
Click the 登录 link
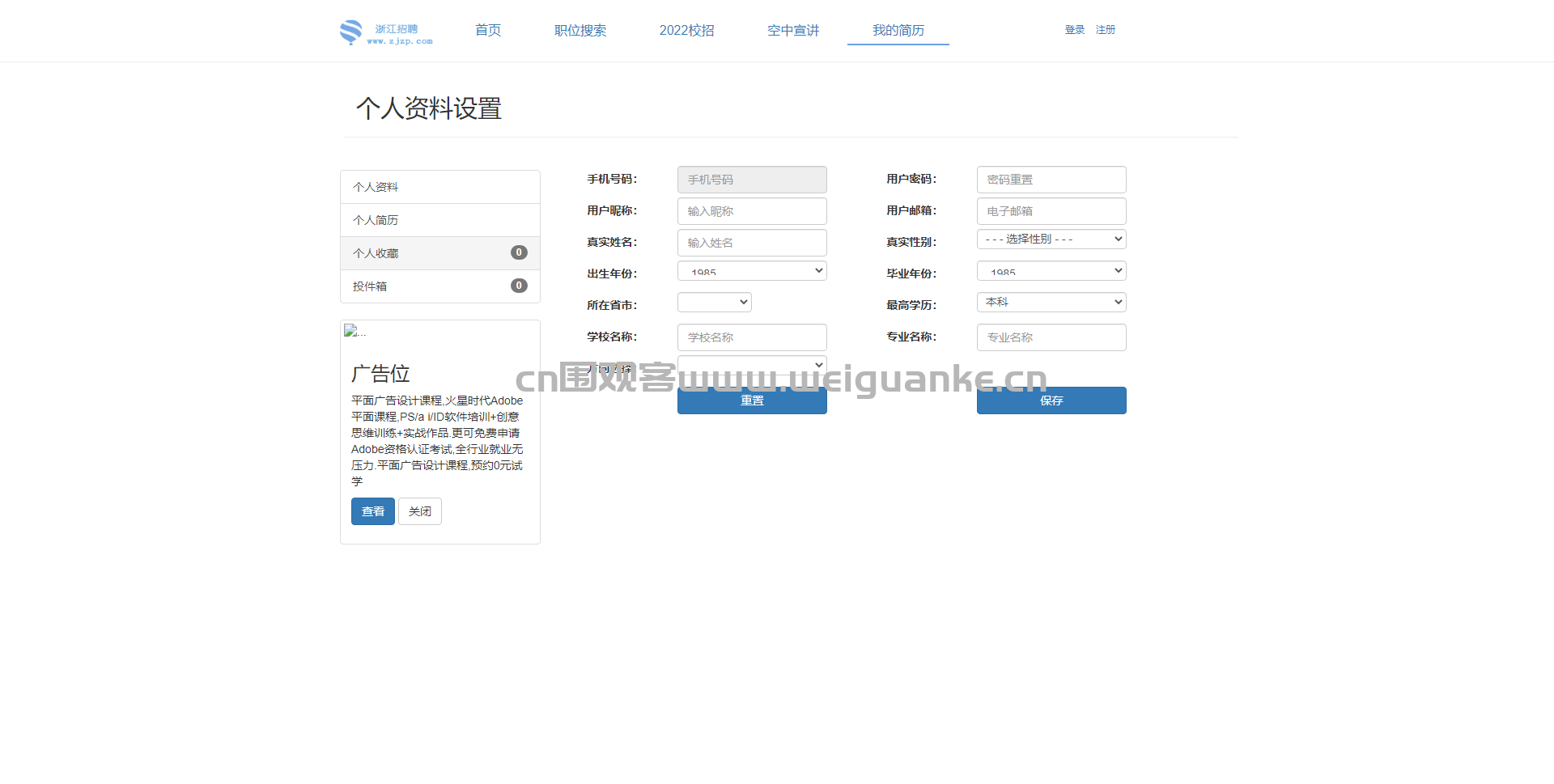point(1075,30)
